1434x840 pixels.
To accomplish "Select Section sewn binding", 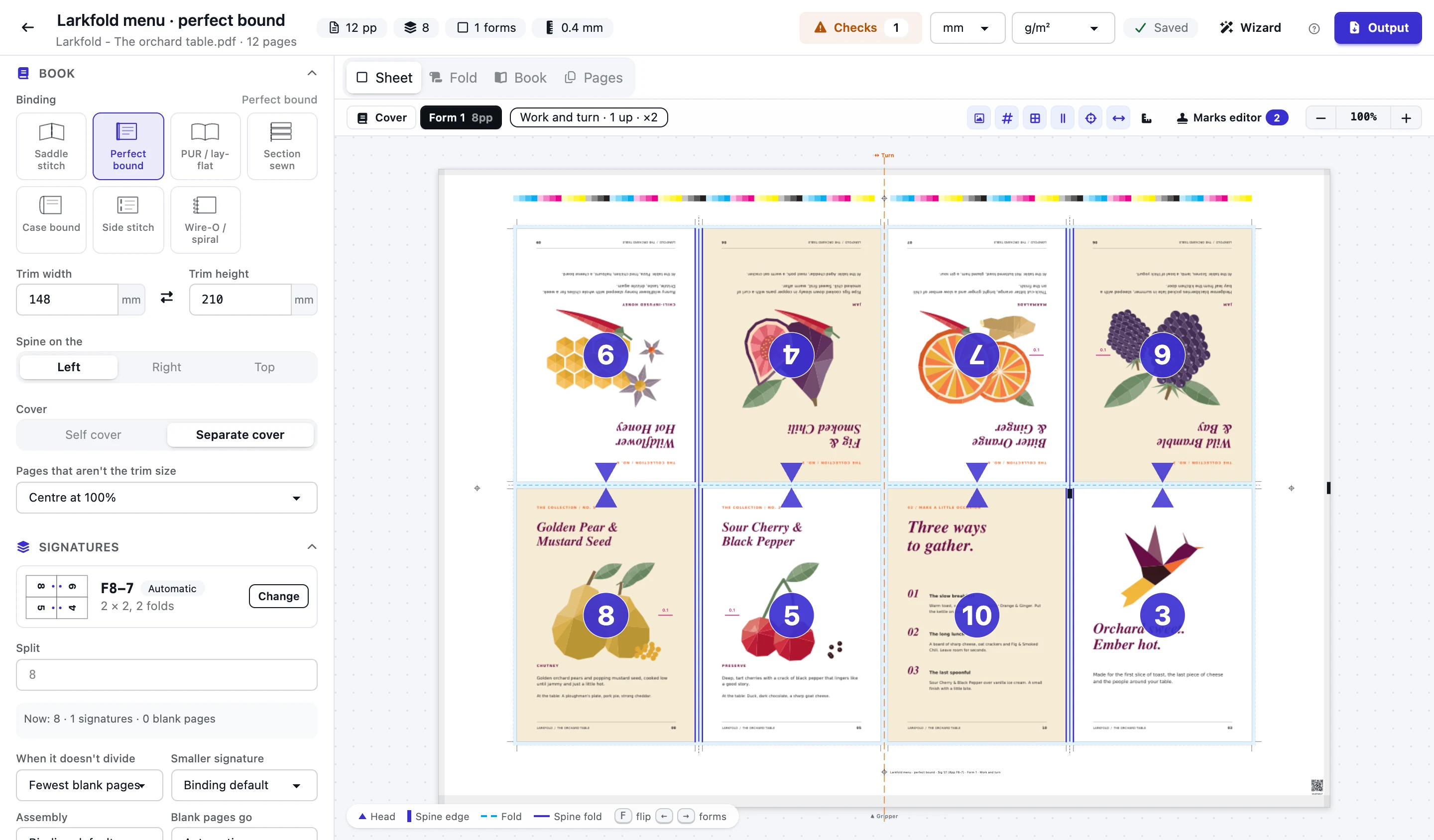I will tap(282, 146).
